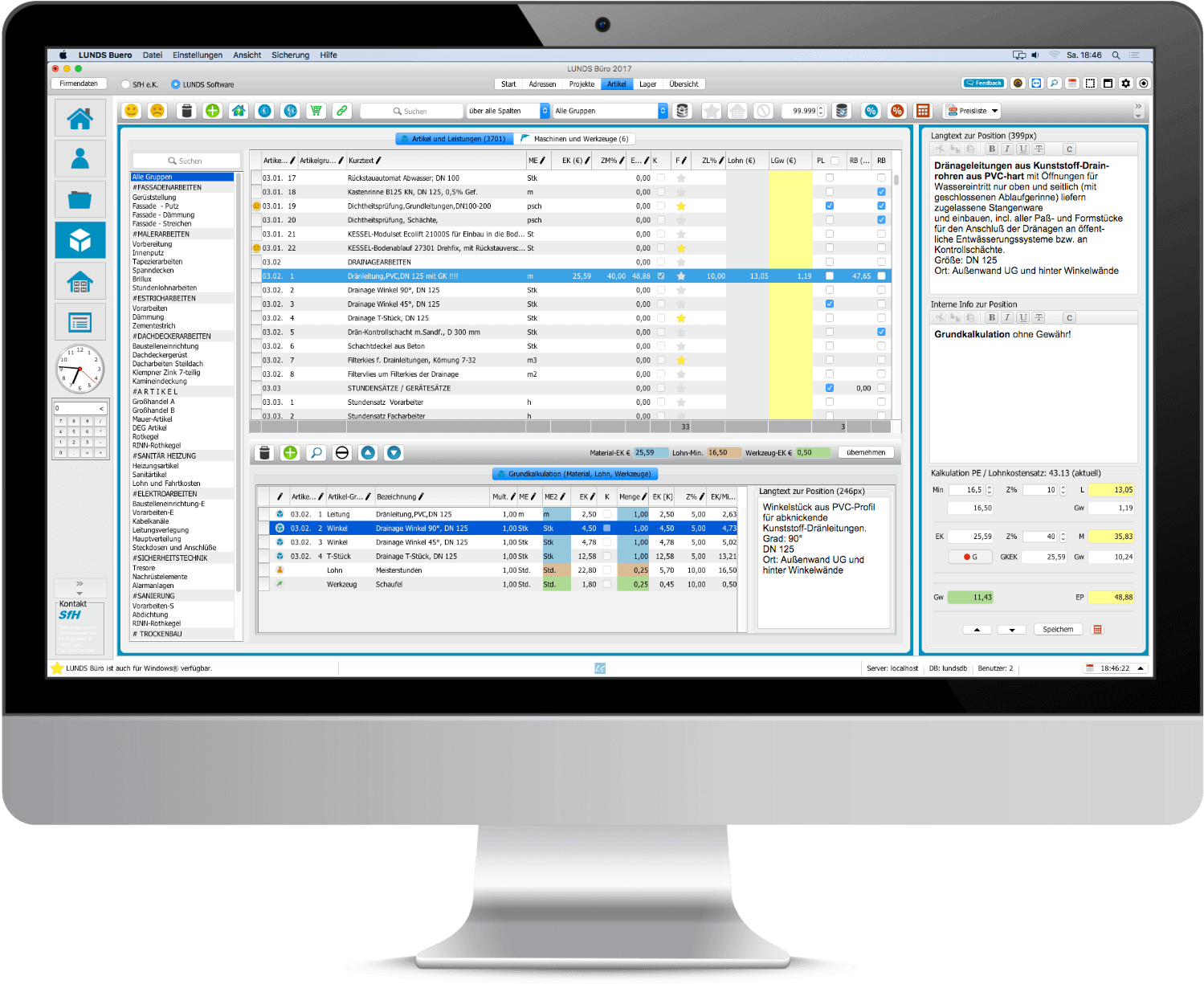Open the warehouse house icon in sidebar

80,281
